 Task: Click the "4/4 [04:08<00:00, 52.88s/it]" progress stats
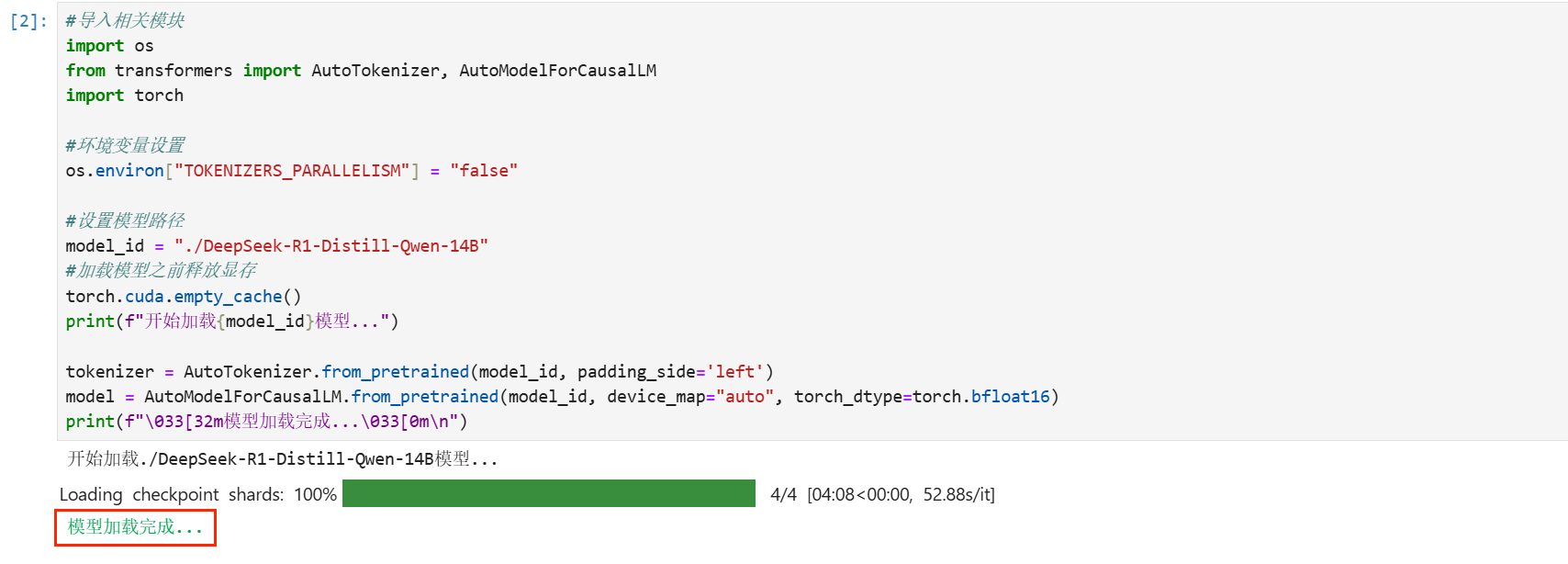click(x=881, y=494)
